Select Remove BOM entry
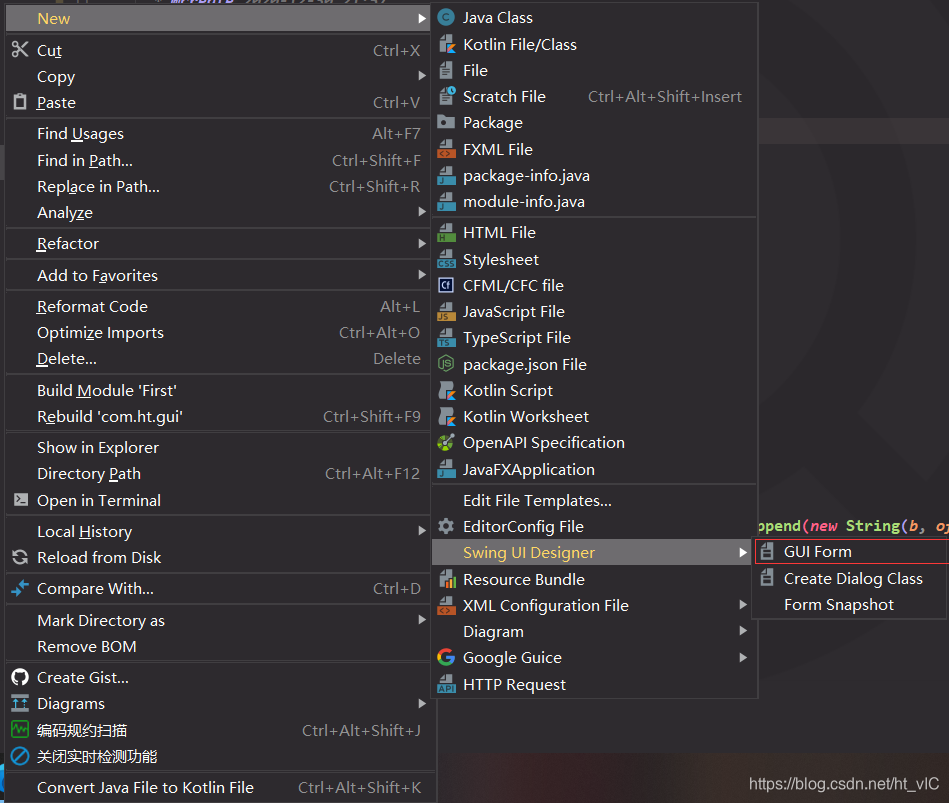 (x=218, y=646)
